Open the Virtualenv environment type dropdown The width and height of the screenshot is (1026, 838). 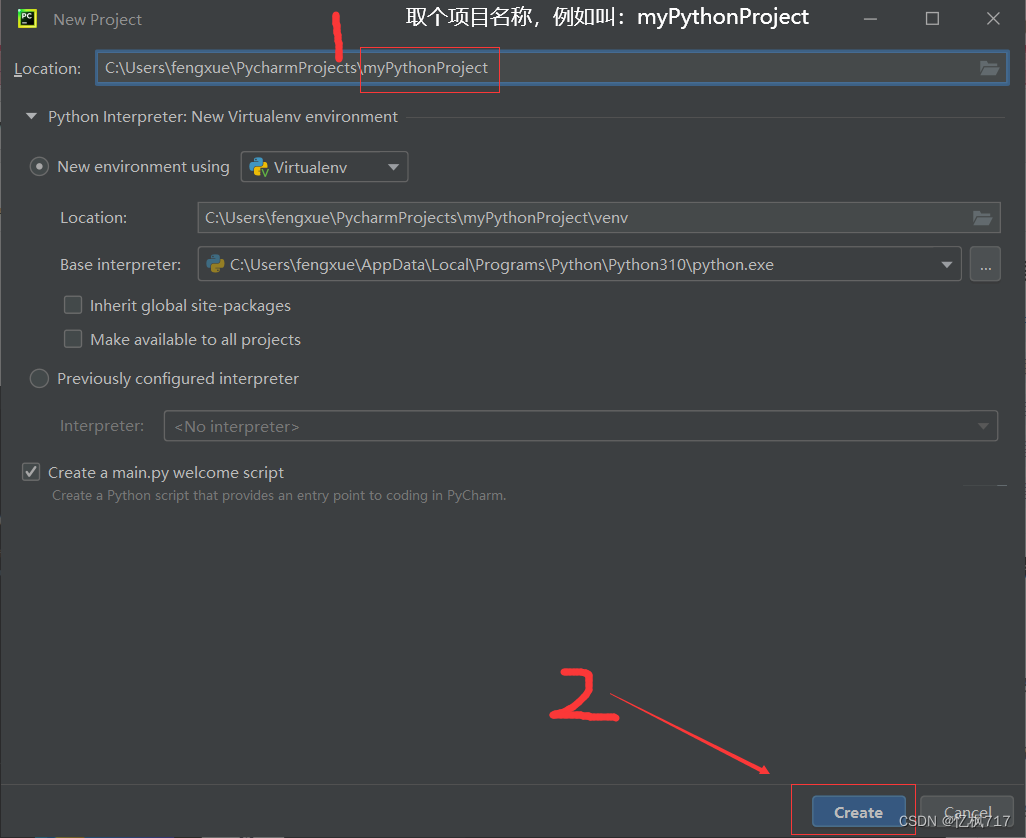(x=325, y=167)
